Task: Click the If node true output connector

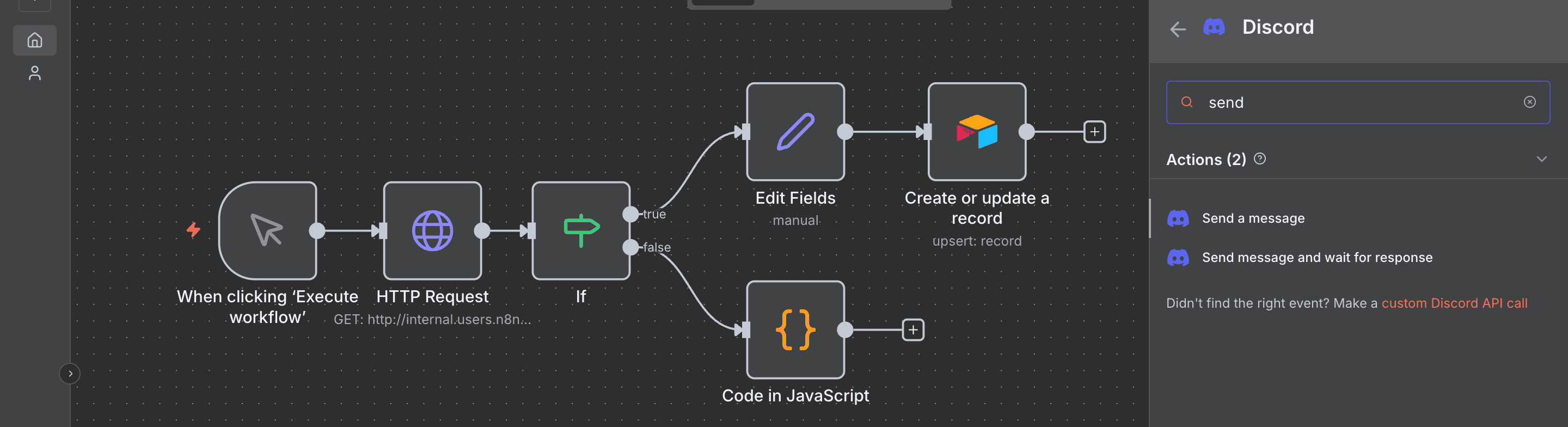Action: click(x=630, y=214)
